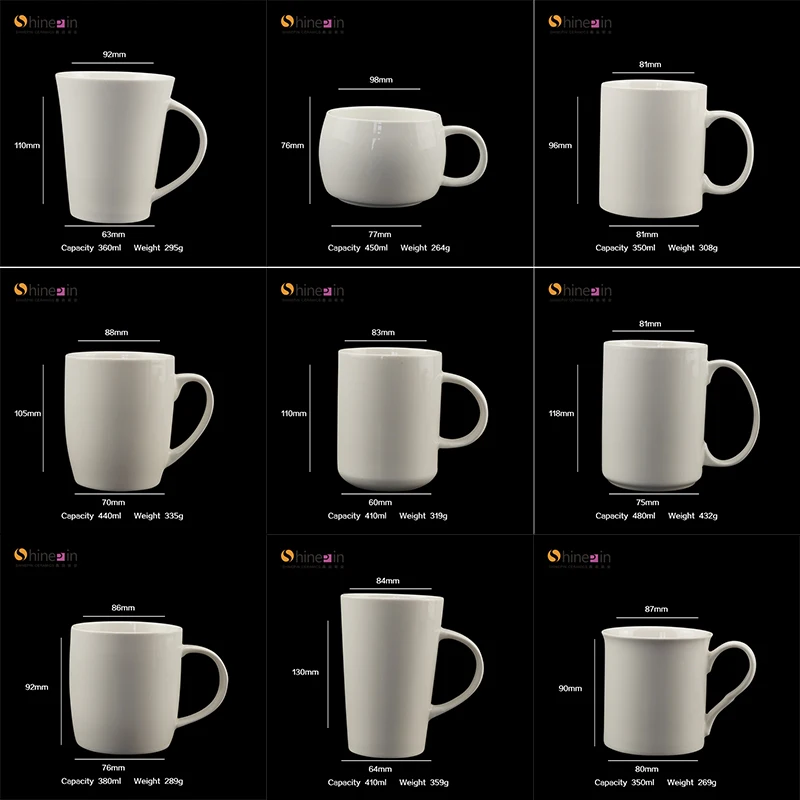Click the Shinepin logo above the 480ml mug

click(x=580, y=291)
